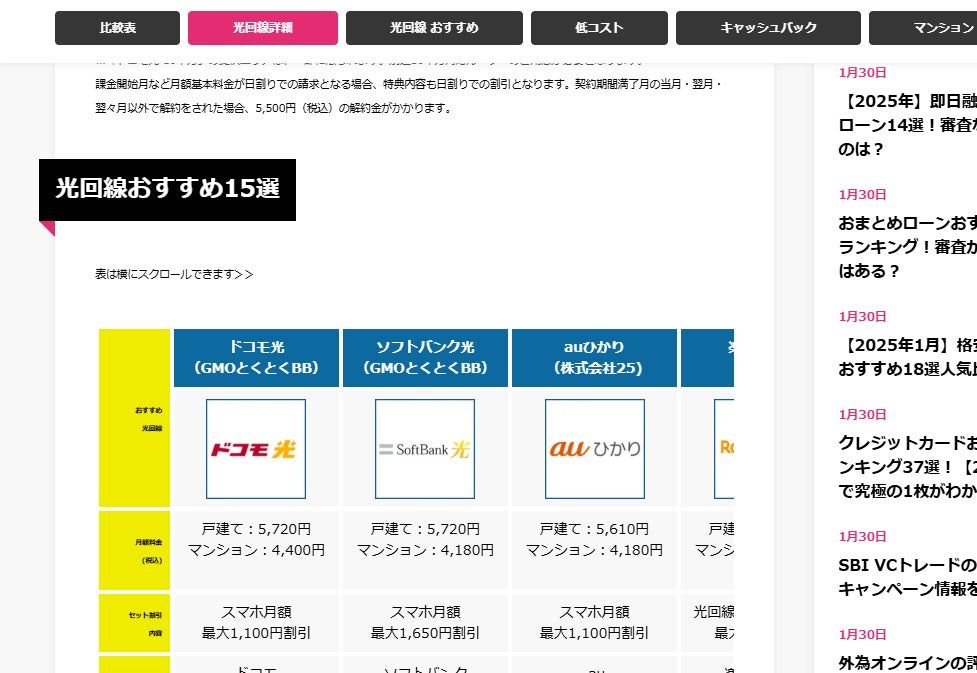Open the おまとめローンおすすめ ranking article
The width and height of the screenshot is (977, 673).
point(907,247)
